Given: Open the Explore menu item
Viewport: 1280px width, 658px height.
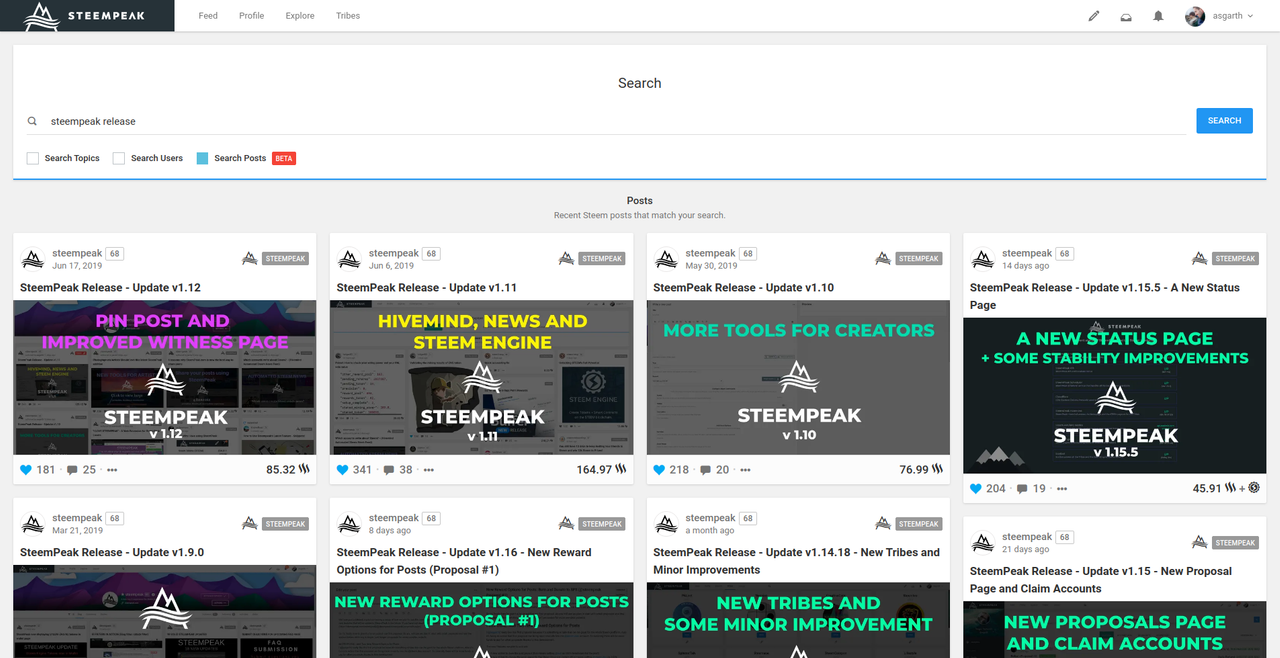Looking at the screenshot, I should (300, 16).
